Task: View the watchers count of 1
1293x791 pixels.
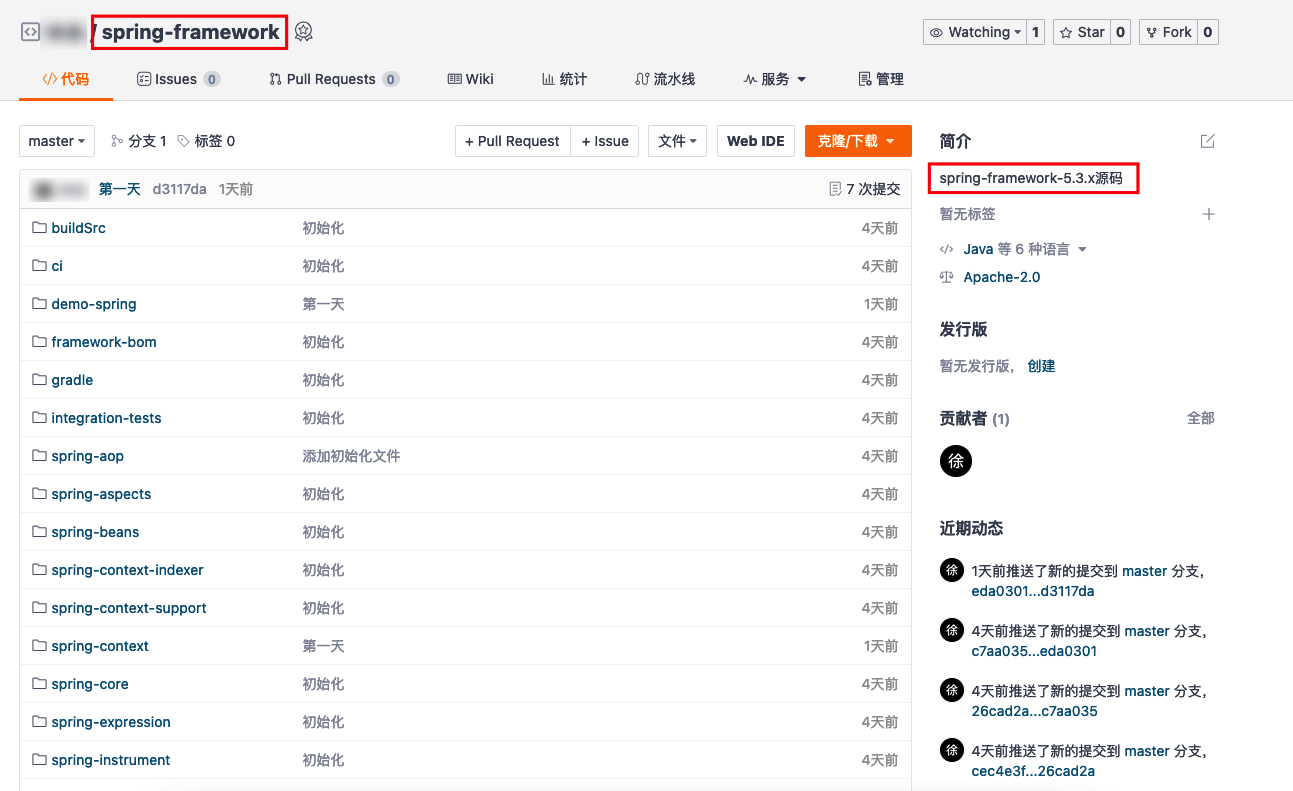Action: [1036, 32]
